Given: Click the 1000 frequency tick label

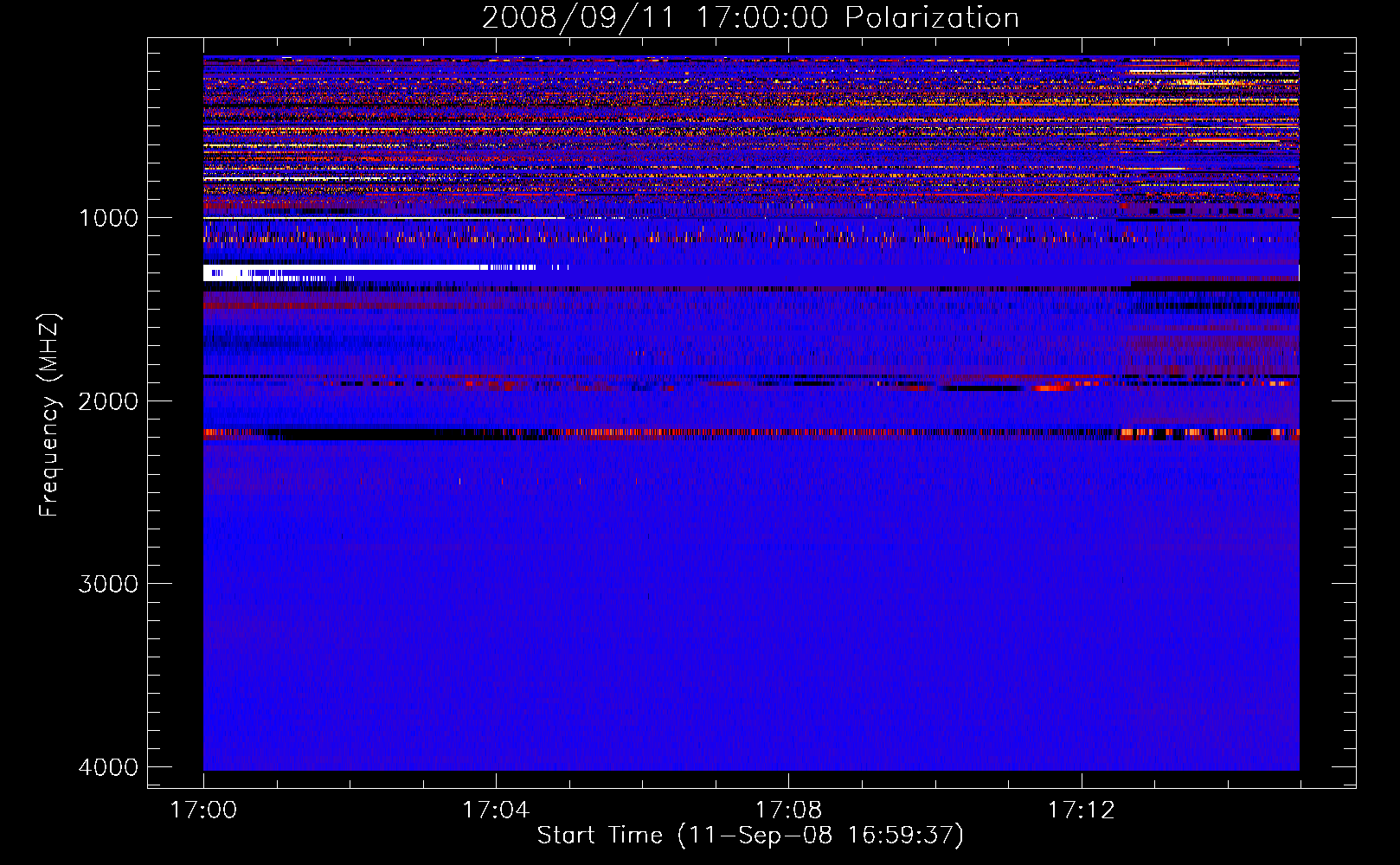Looking at the screenshot, I should click(108, 218).
